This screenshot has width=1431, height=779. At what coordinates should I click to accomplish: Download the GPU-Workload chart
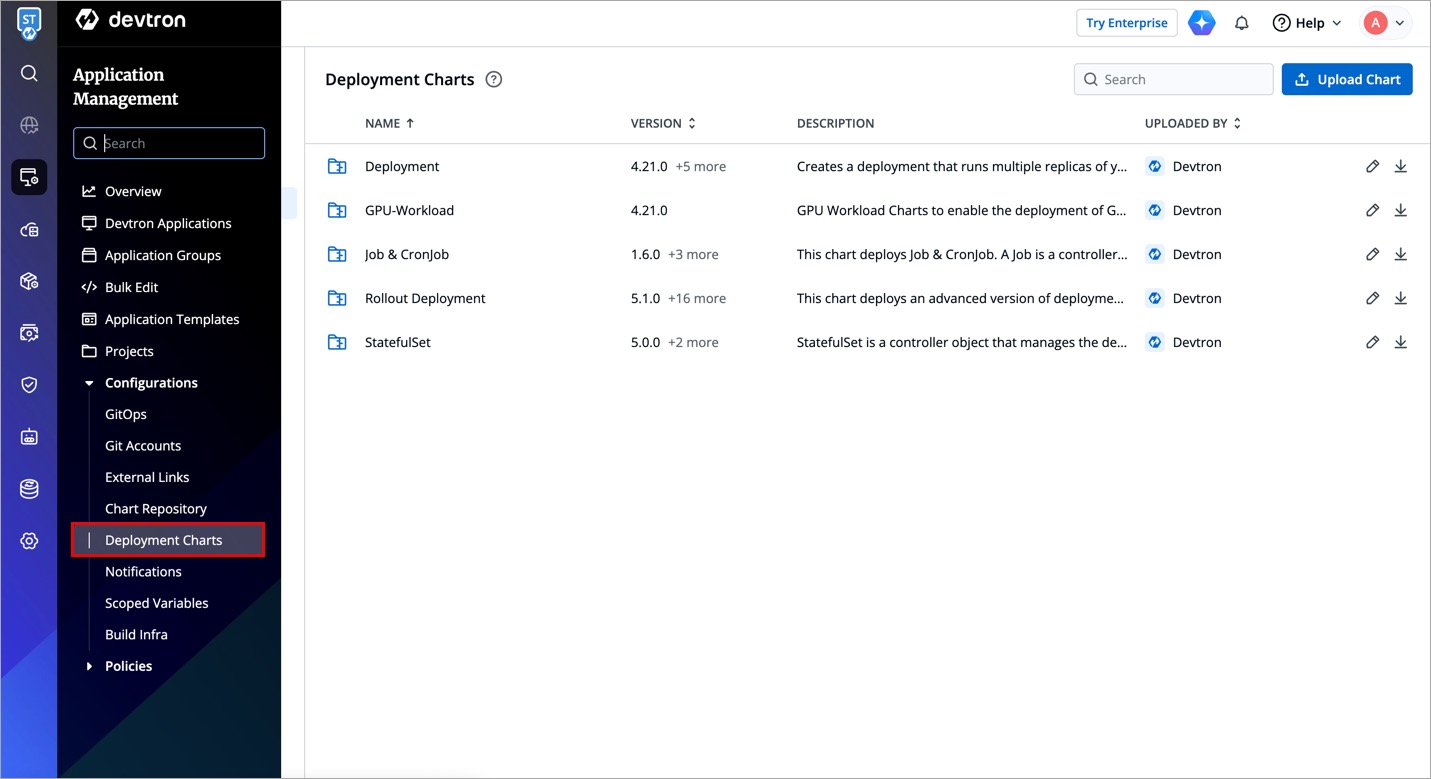[x=1400, y=211]
